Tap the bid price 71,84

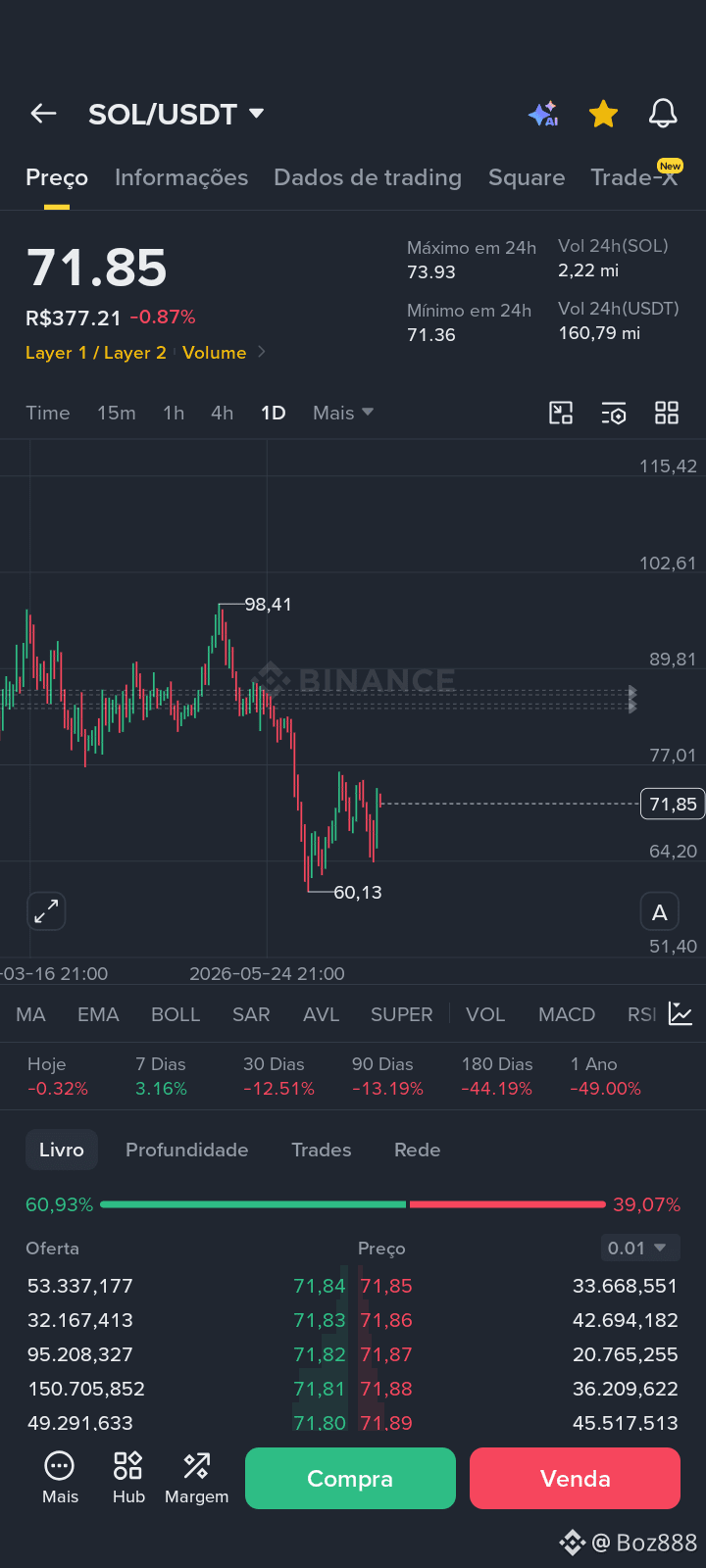(x=320, y=1286)
